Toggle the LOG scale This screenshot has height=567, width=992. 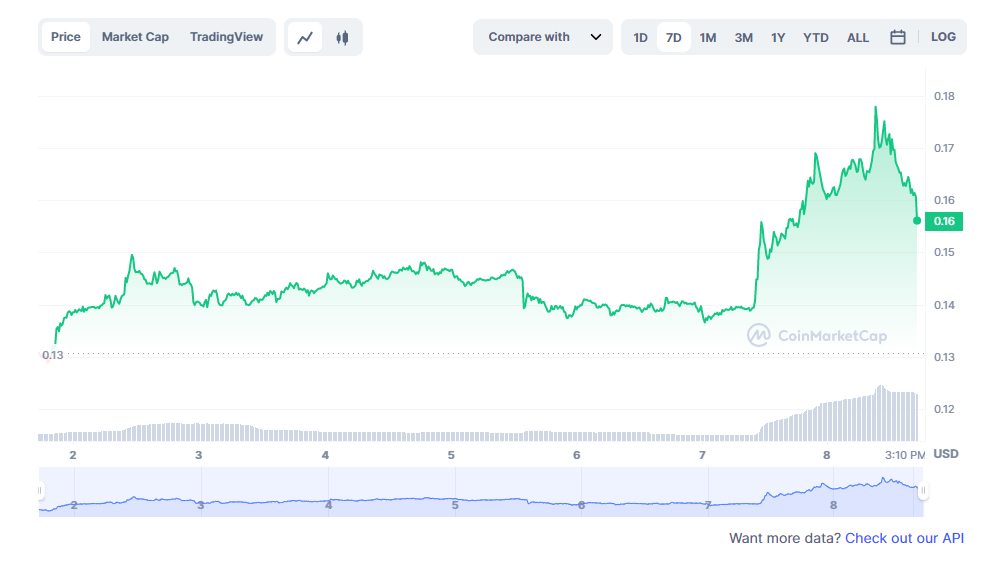click(943, 37)
